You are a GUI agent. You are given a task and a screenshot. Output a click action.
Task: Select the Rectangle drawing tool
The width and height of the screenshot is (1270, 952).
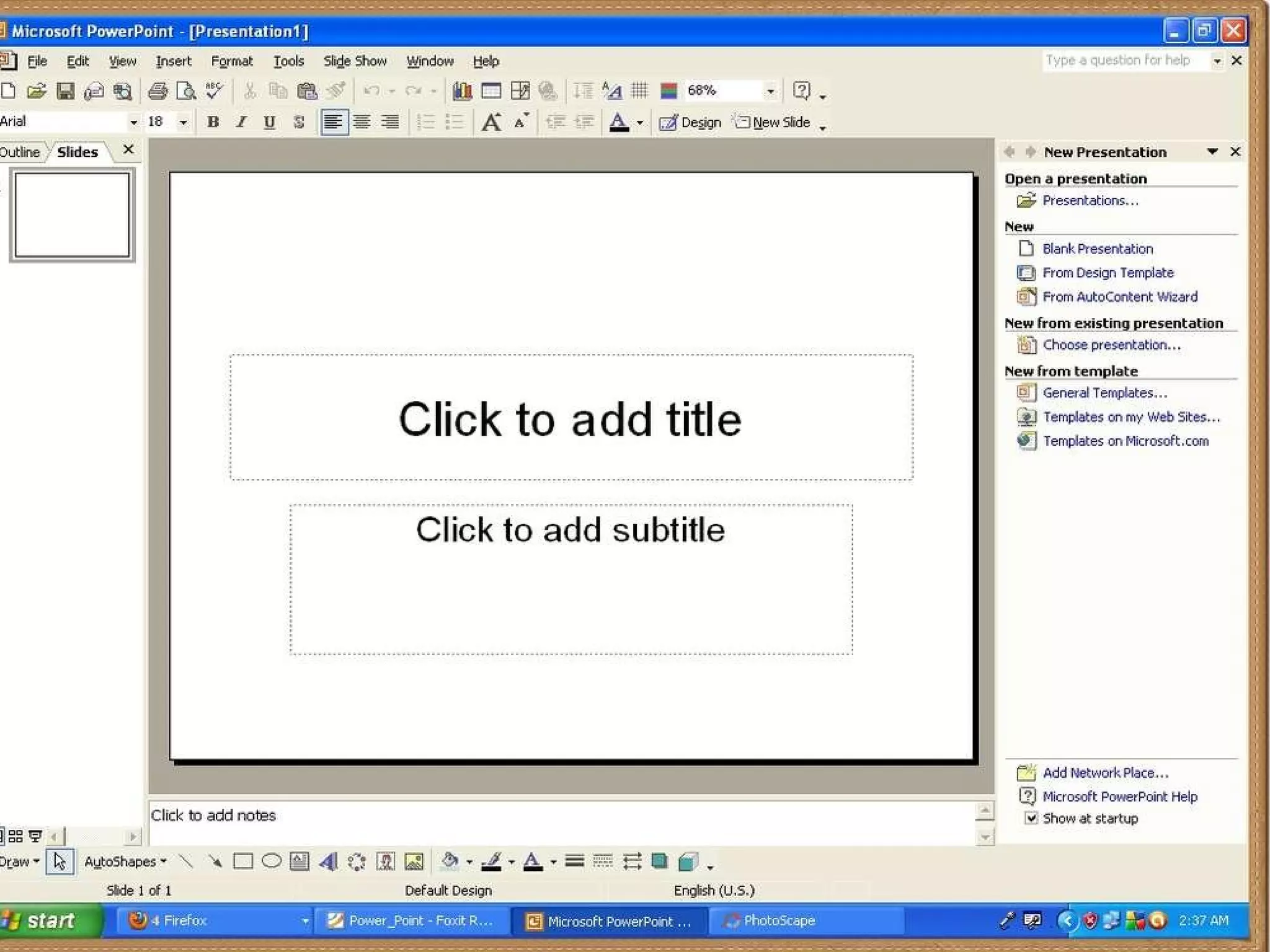[242, 861]
